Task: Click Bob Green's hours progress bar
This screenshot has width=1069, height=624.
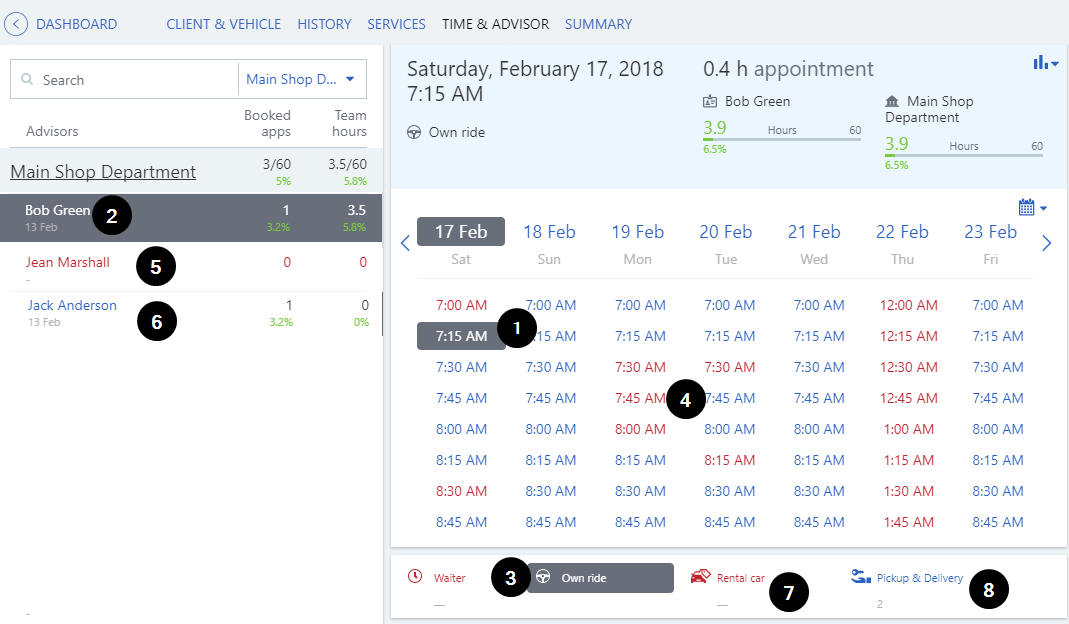Action: [x=782, y=139]
